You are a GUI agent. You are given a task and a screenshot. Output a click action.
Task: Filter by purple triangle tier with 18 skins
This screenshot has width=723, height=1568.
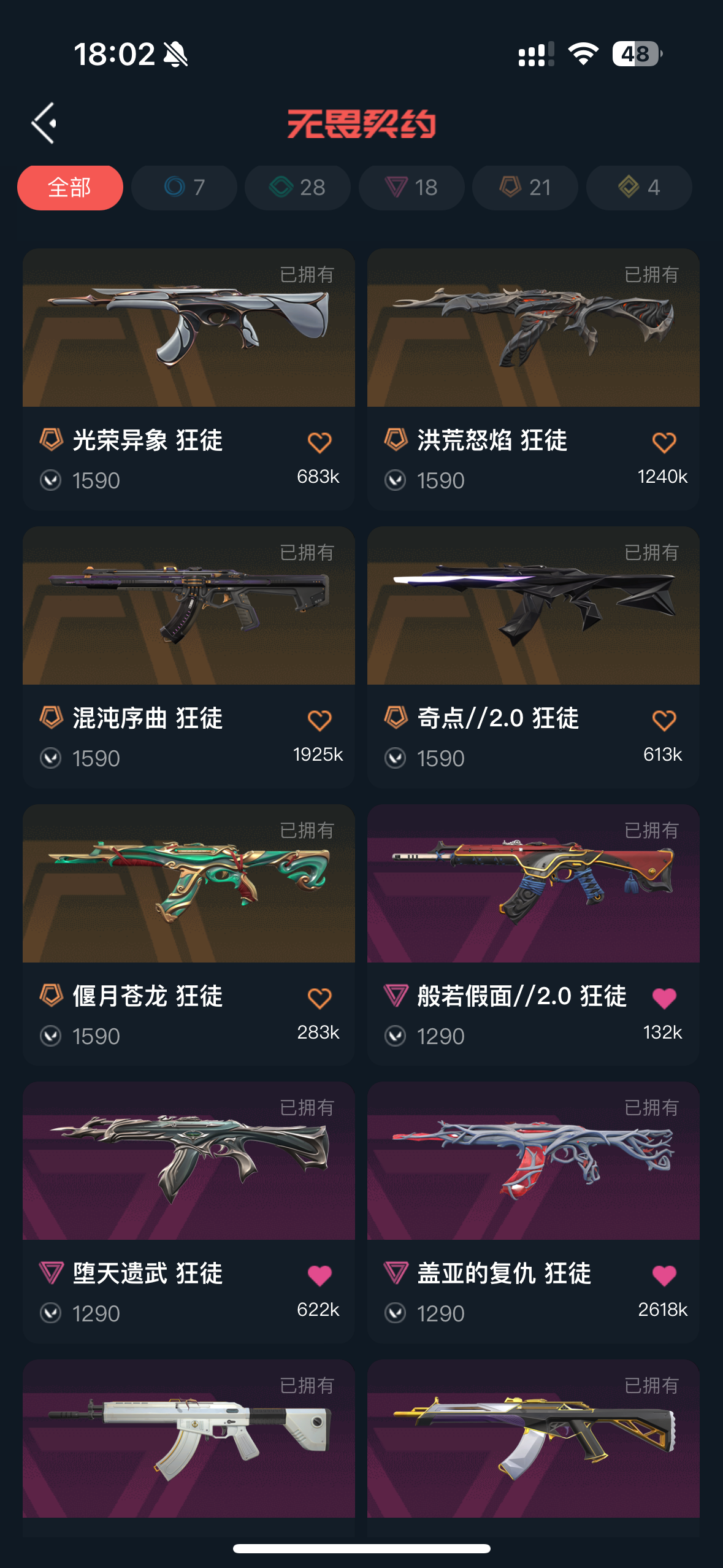[411, 188]
